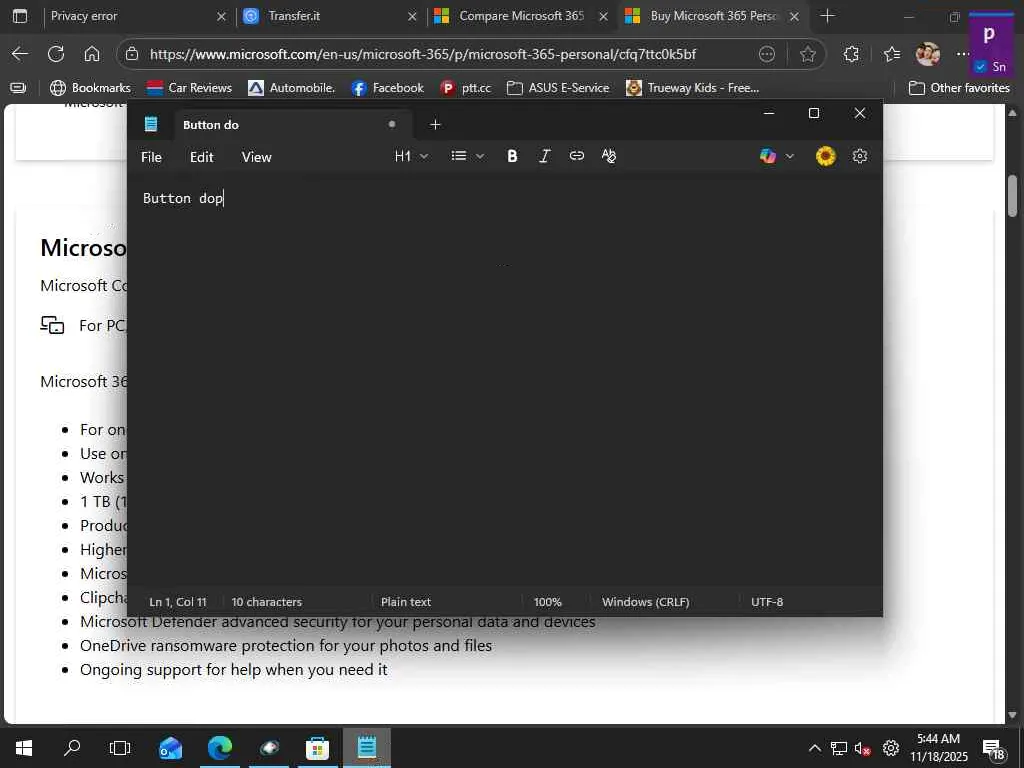Open the File menu in Notepad
1024x768 pixels.
151,157
